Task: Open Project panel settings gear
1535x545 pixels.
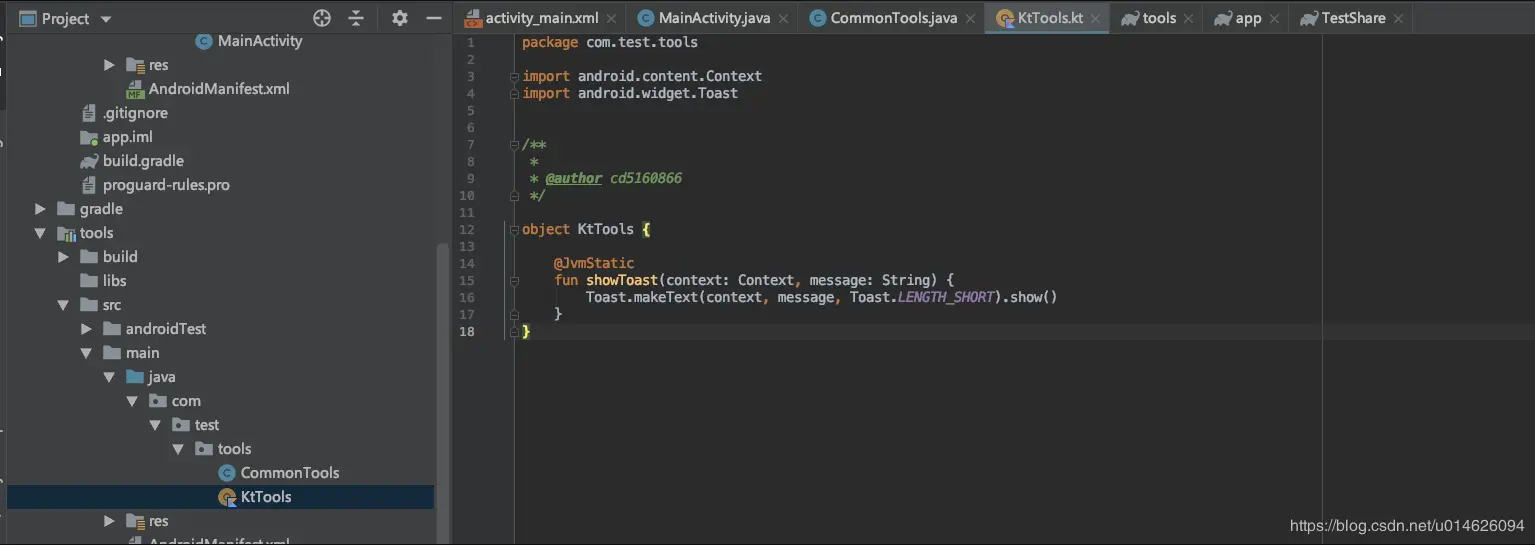Action: point(400,18)
